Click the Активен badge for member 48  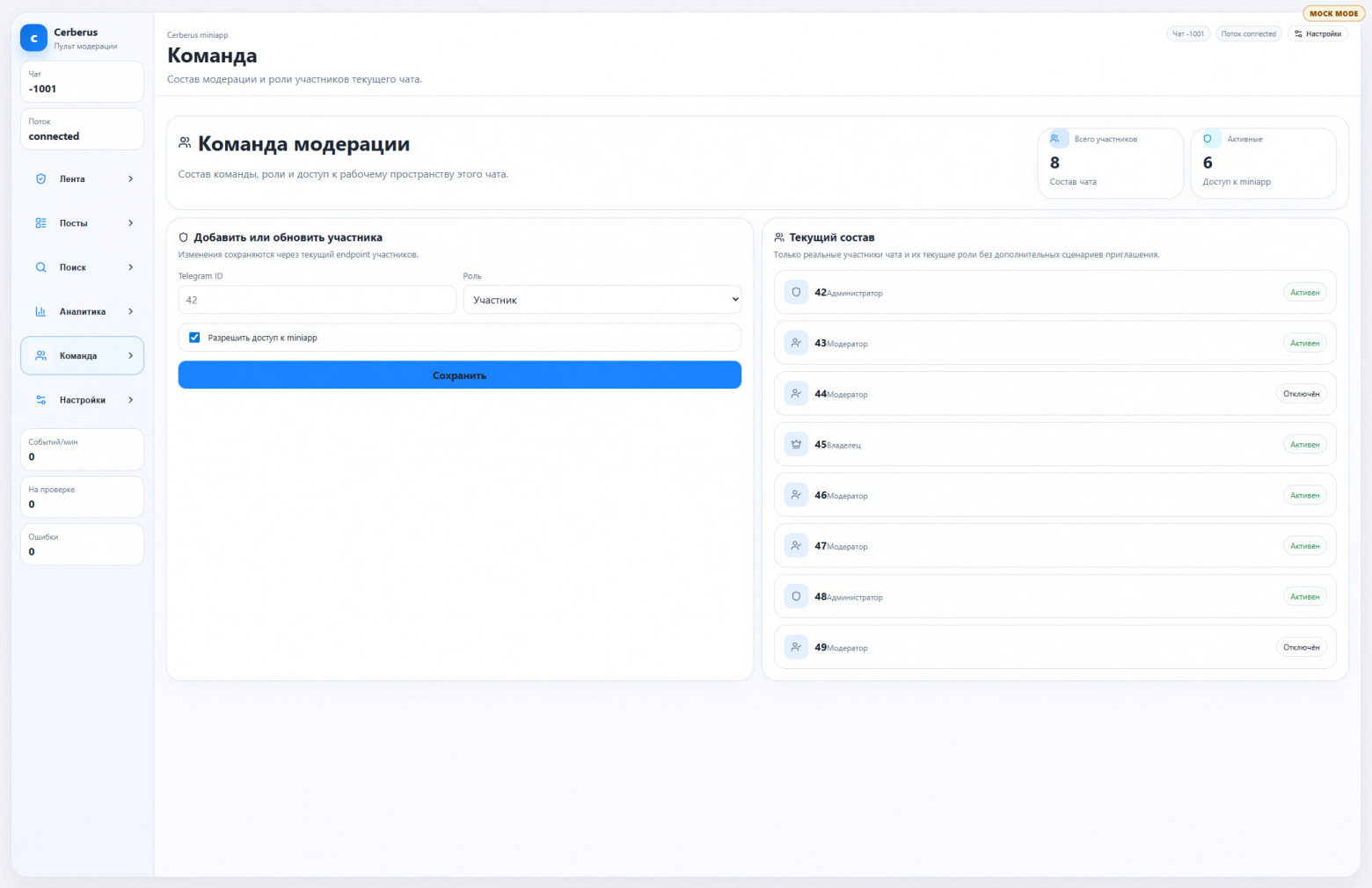(1305, 596)
